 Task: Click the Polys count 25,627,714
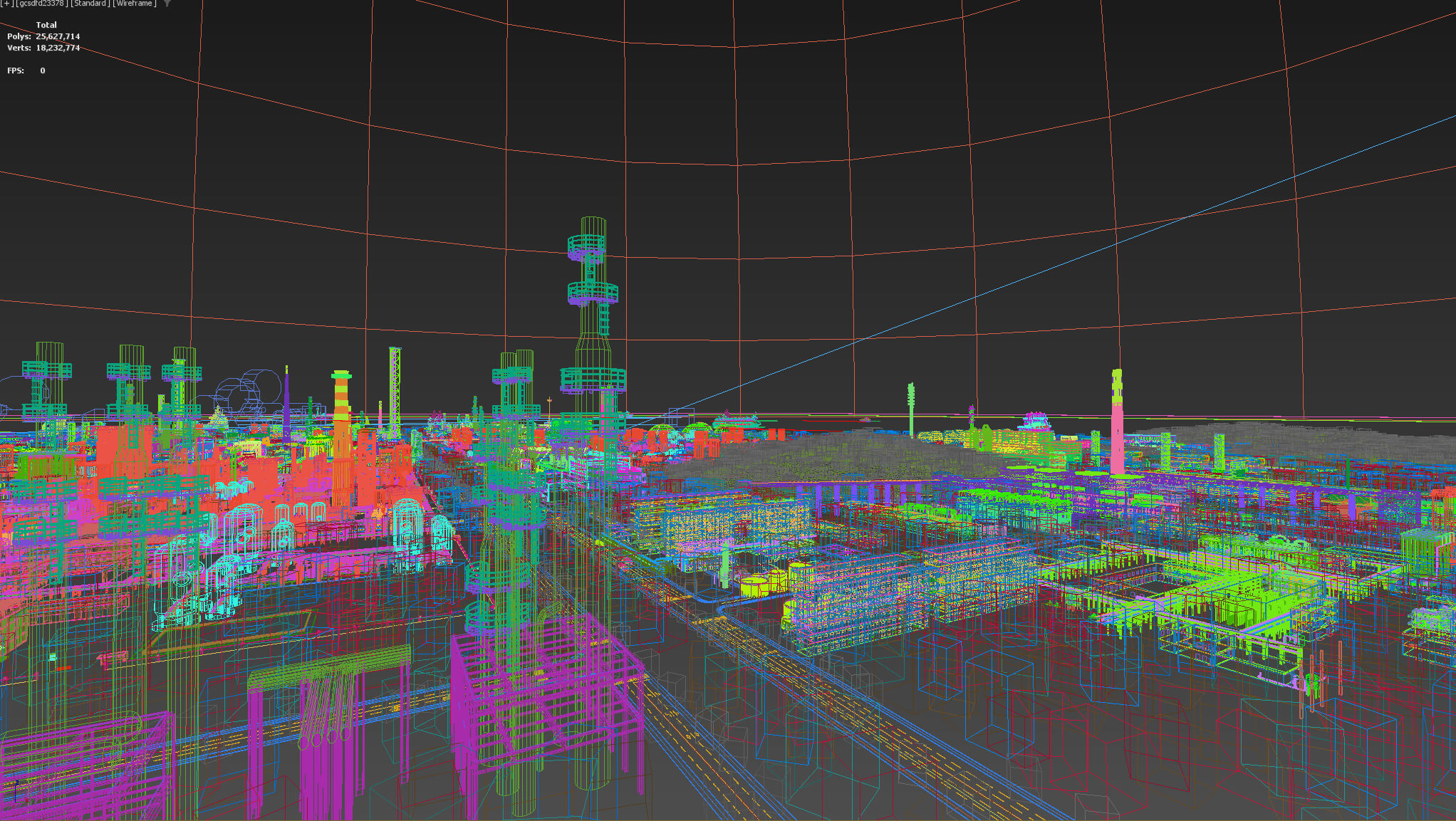(x=58, y=36)
